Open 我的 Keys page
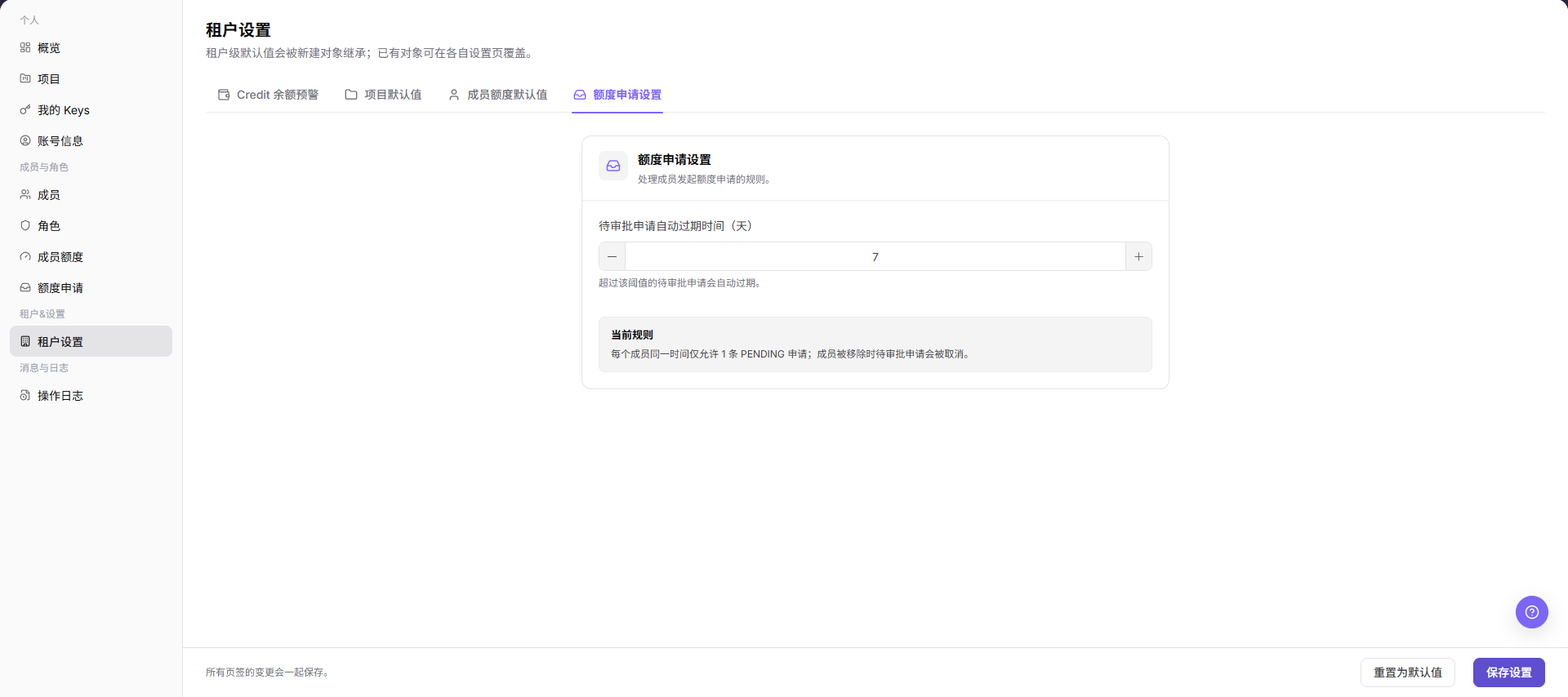The image size is (1568, 697). click(x=91, y=109)
